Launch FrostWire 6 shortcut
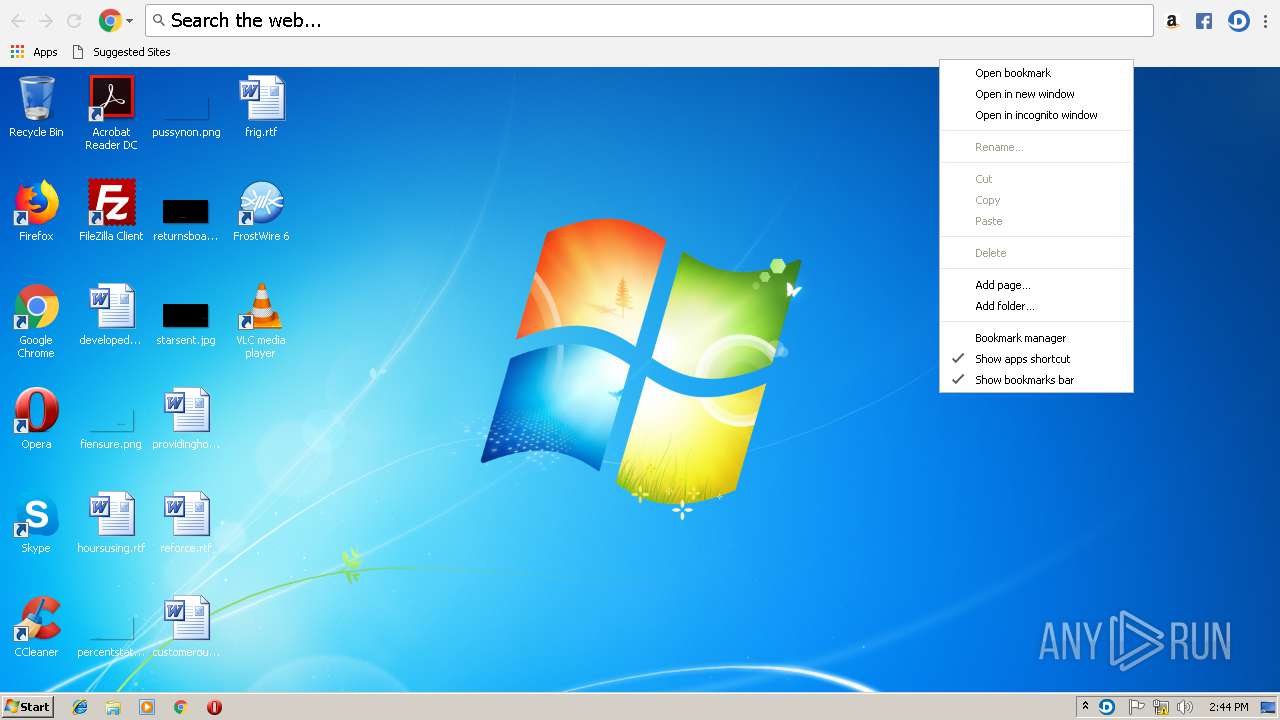This screenshot has width=1280, height=720. coord(261,211)
